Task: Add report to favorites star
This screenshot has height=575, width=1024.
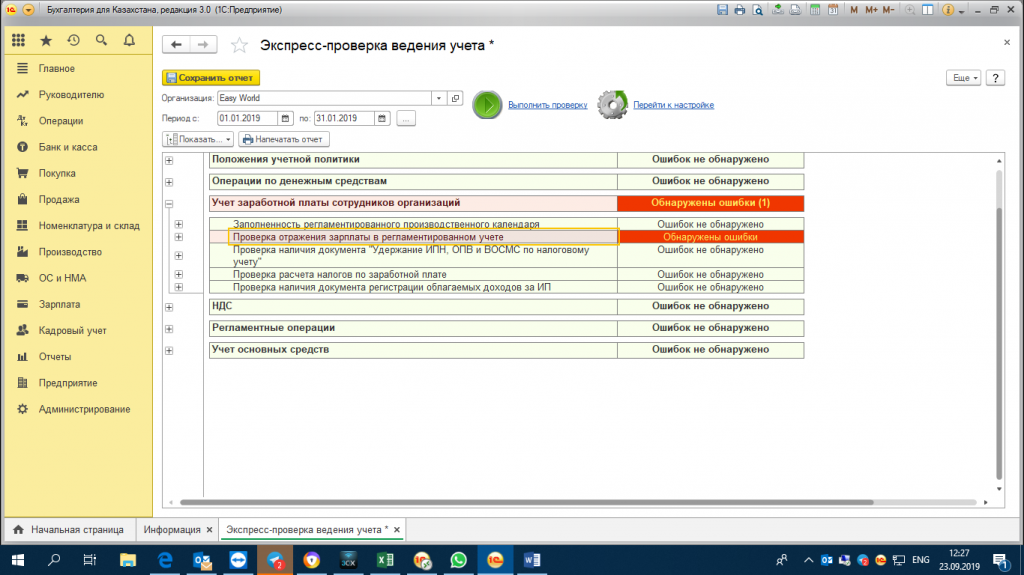Action: tap(240, 45)
